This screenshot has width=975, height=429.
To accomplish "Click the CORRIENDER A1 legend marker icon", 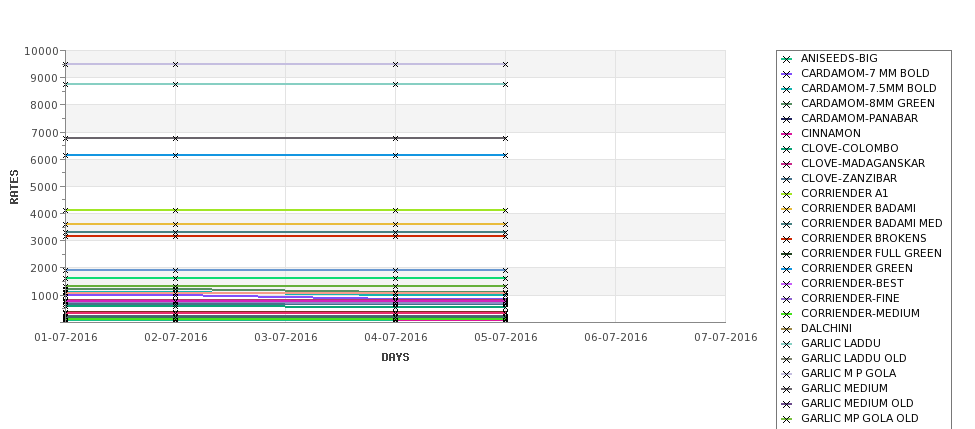I will tap(787, 194).
